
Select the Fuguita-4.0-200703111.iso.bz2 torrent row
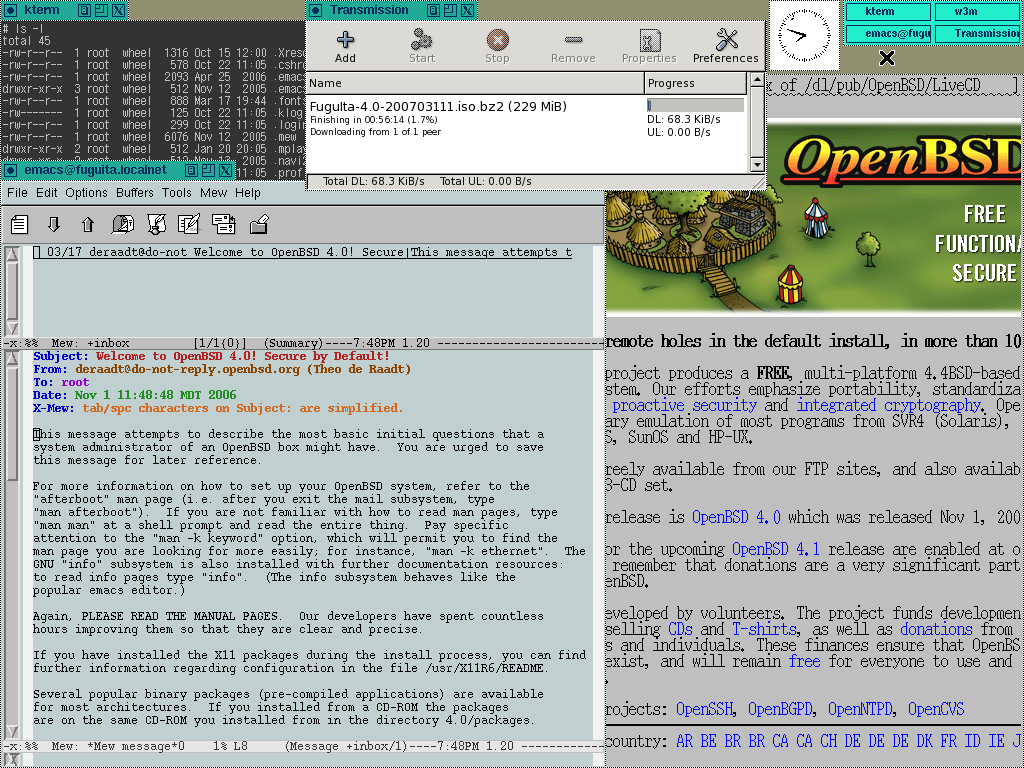point(526,119)
